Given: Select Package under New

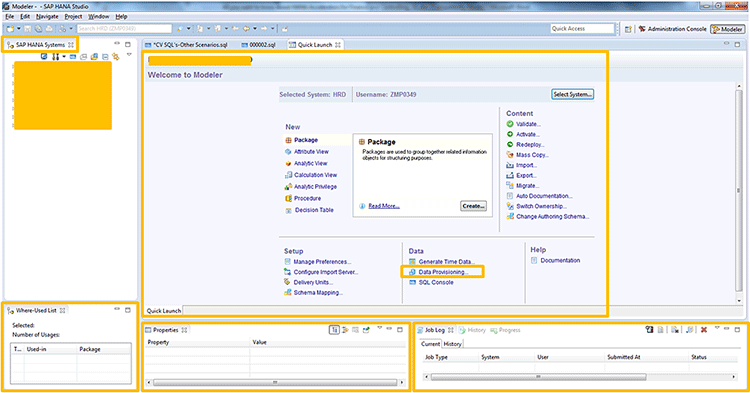Looking at the screenshot, I should point(306,140).
